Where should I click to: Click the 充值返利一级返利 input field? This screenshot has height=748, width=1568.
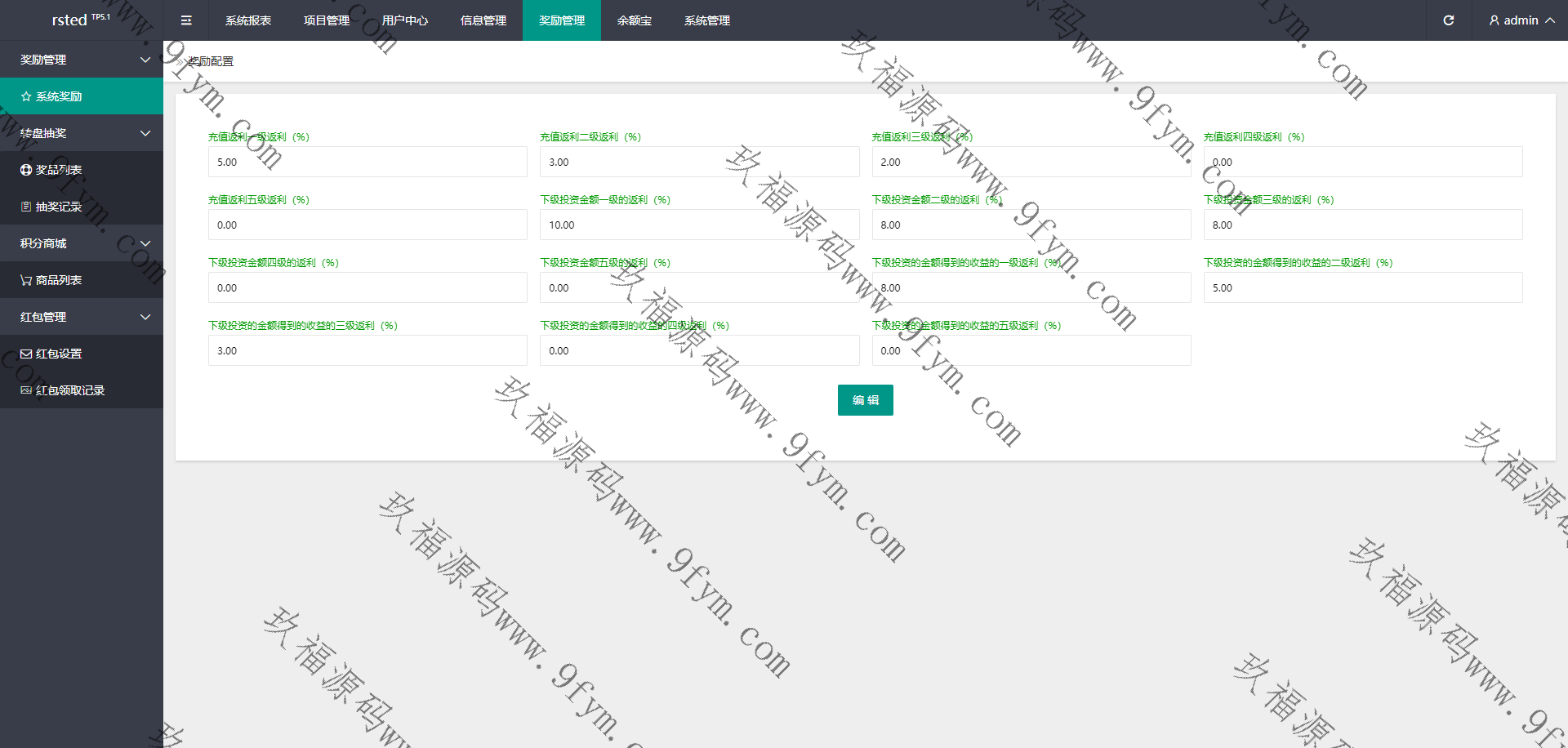point(367,162)
